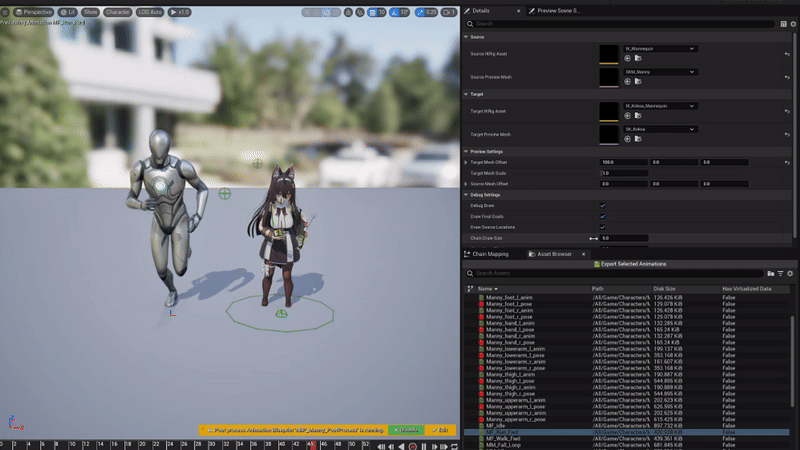Screen dimensions: 800x450
Task: Adjust camera speed button showing 1
Action: pos(449,12)
